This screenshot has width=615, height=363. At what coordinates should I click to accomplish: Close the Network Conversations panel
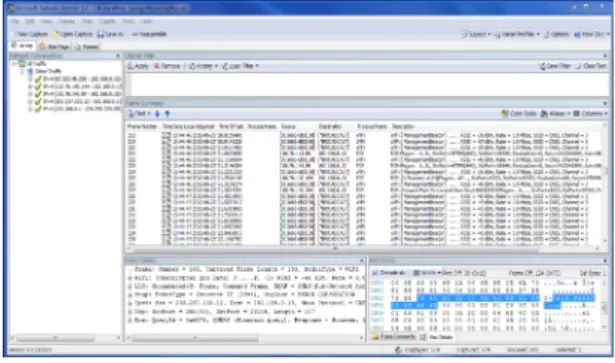118,56
